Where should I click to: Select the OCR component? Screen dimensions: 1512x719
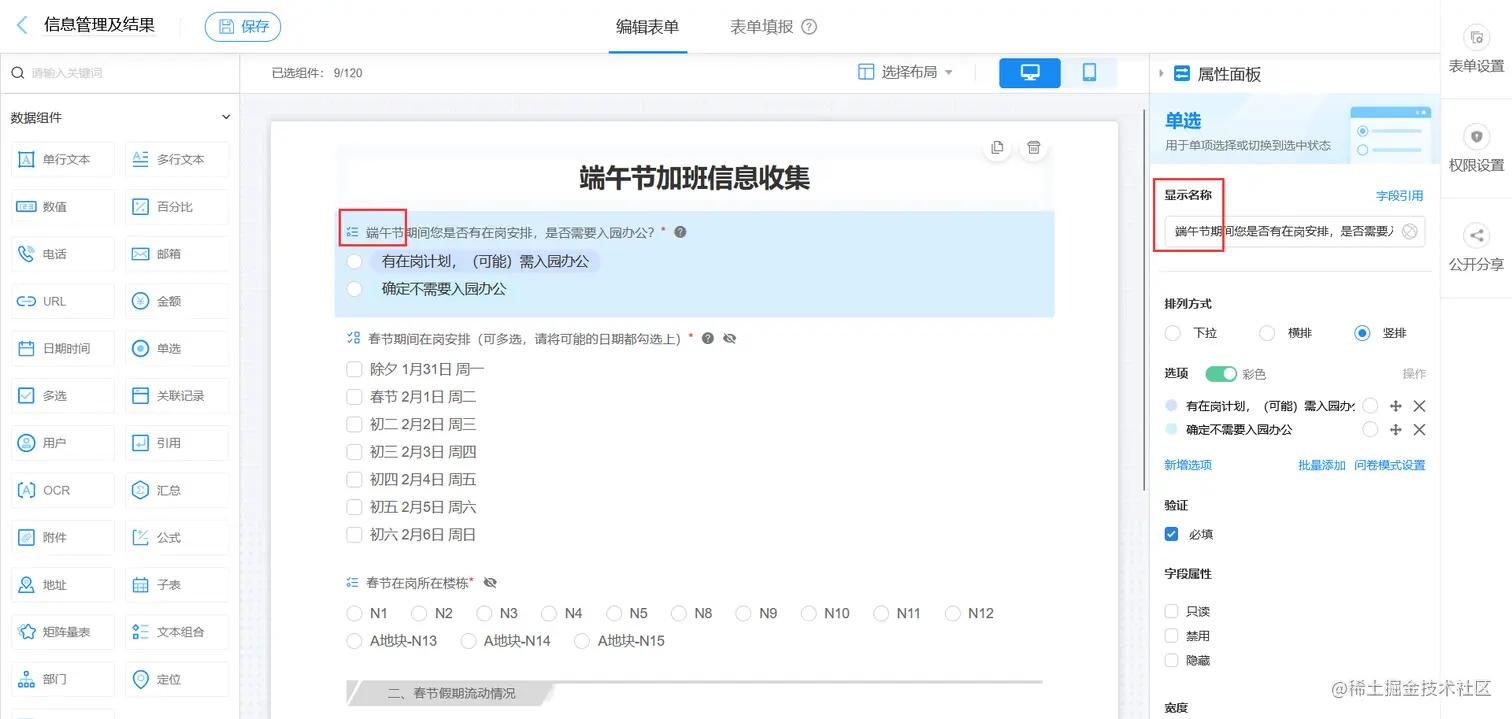point(62,490)
